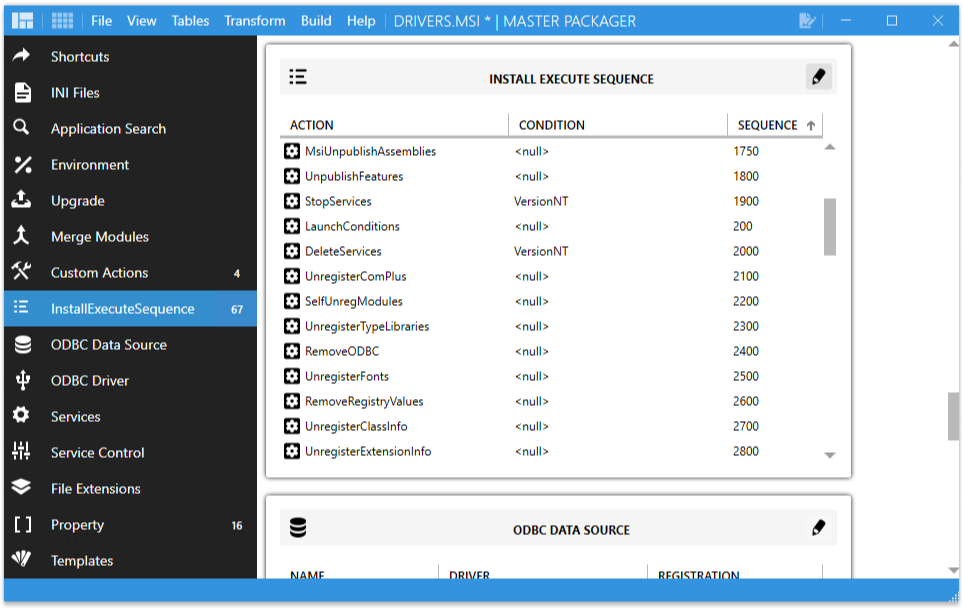This screenshot has width=963, height=610.
Task: Open the Transform menu
Action: (254, 21)
